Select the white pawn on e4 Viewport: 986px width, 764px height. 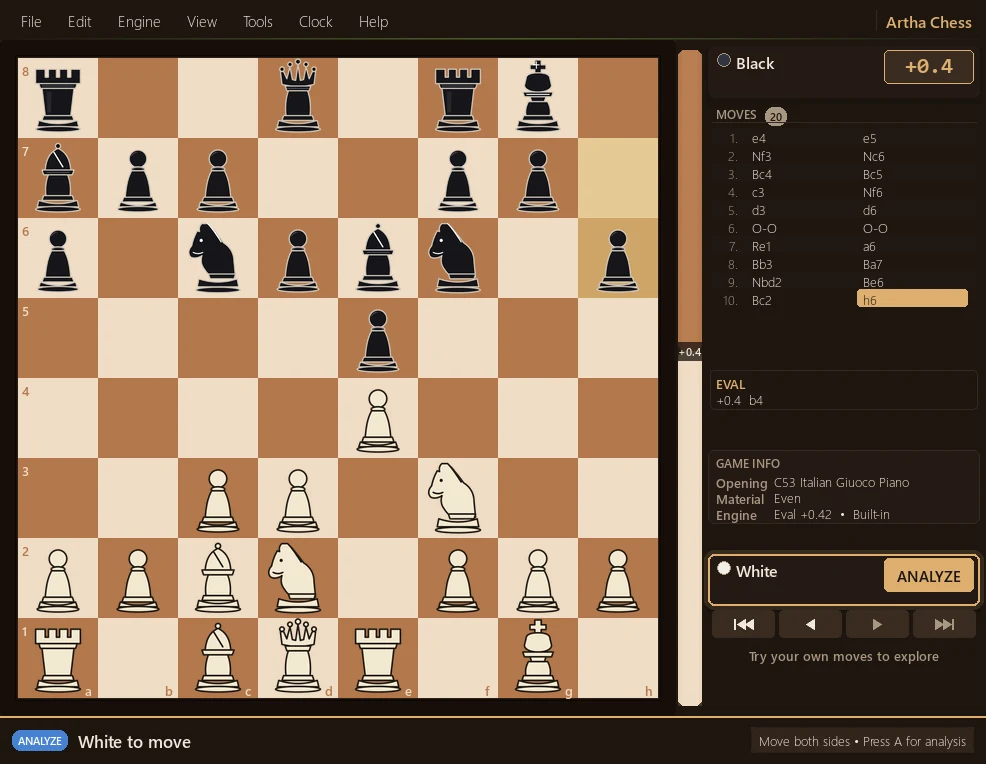point(378,419)
